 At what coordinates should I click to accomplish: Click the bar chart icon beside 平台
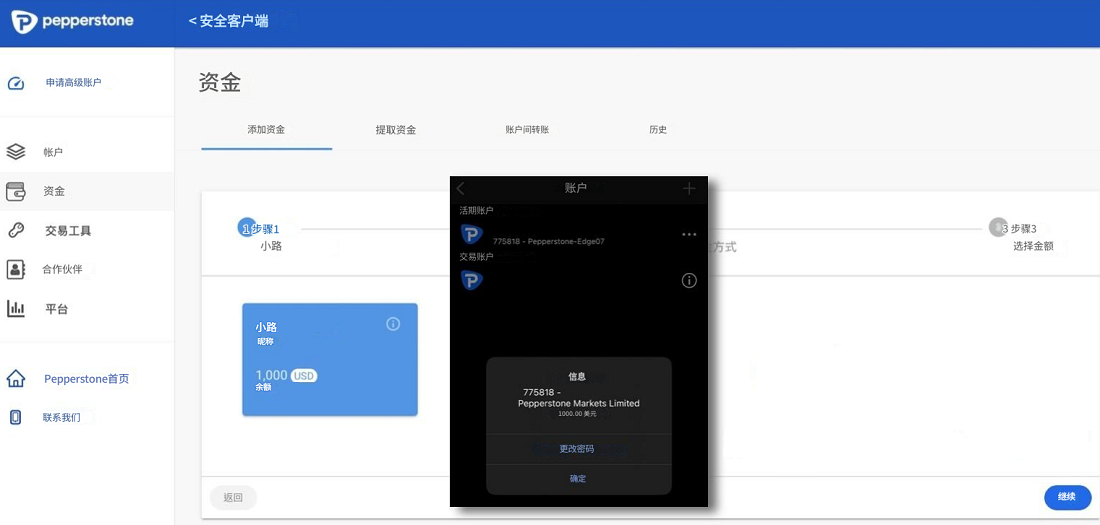15,309
